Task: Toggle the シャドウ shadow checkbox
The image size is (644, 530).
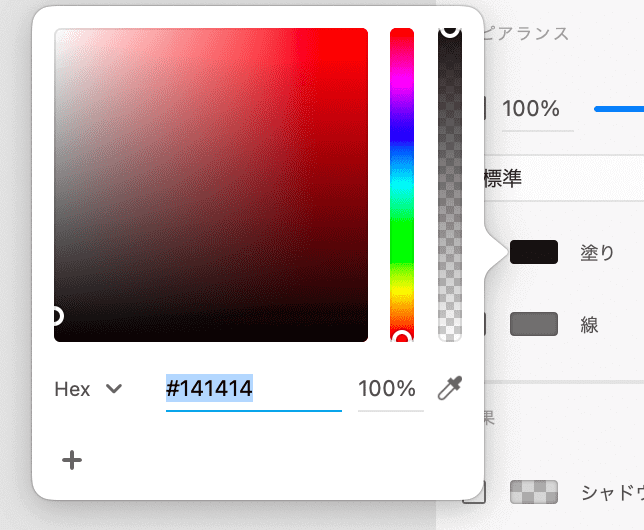Action: (476, 492)
